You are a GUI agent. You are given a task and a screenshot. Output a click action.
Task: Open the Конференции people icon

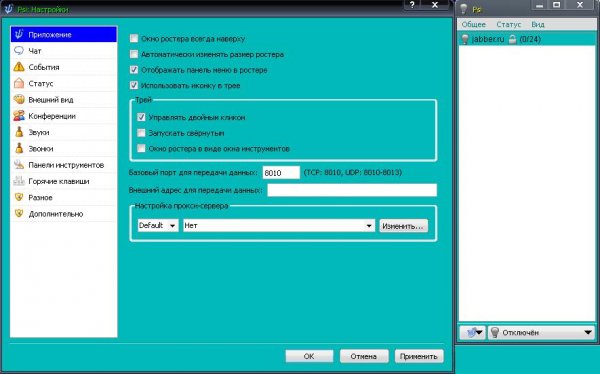pyautogui.click(x=19, y=116)
